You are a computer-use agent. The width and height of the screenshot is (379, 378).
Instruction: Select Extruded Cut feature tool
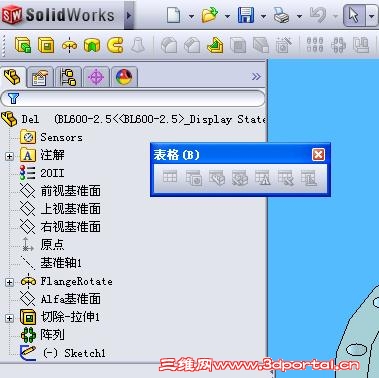click(46, 45)
